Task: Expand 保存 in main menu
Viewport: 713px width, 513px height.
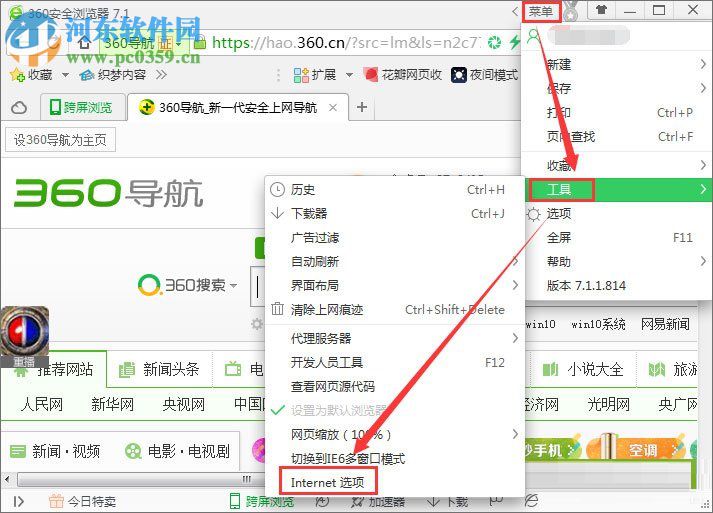Action: 619,88
